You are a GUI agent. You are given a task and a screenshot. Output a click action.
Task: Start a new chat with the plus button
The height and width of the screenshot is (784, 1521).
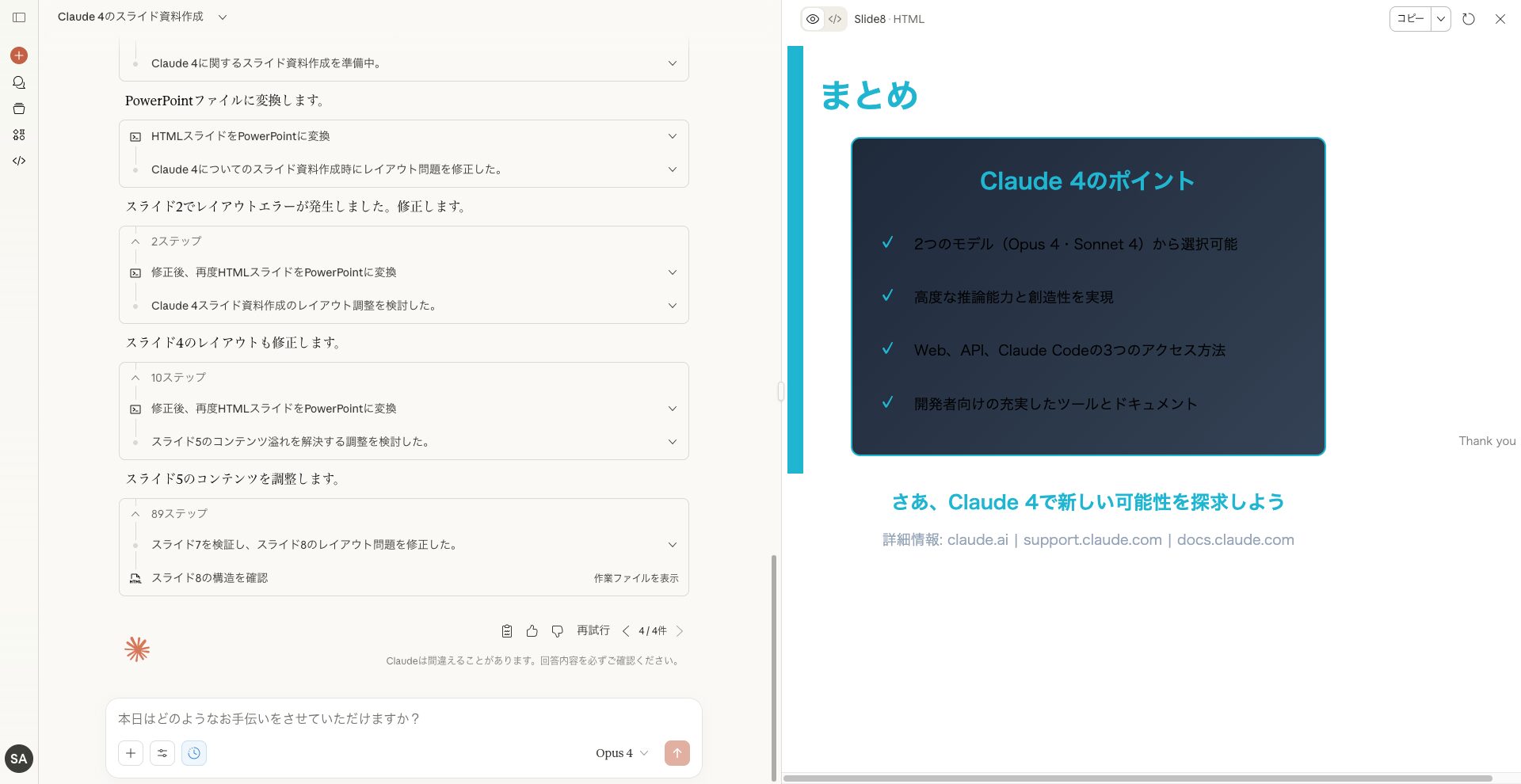click(18, 55)
